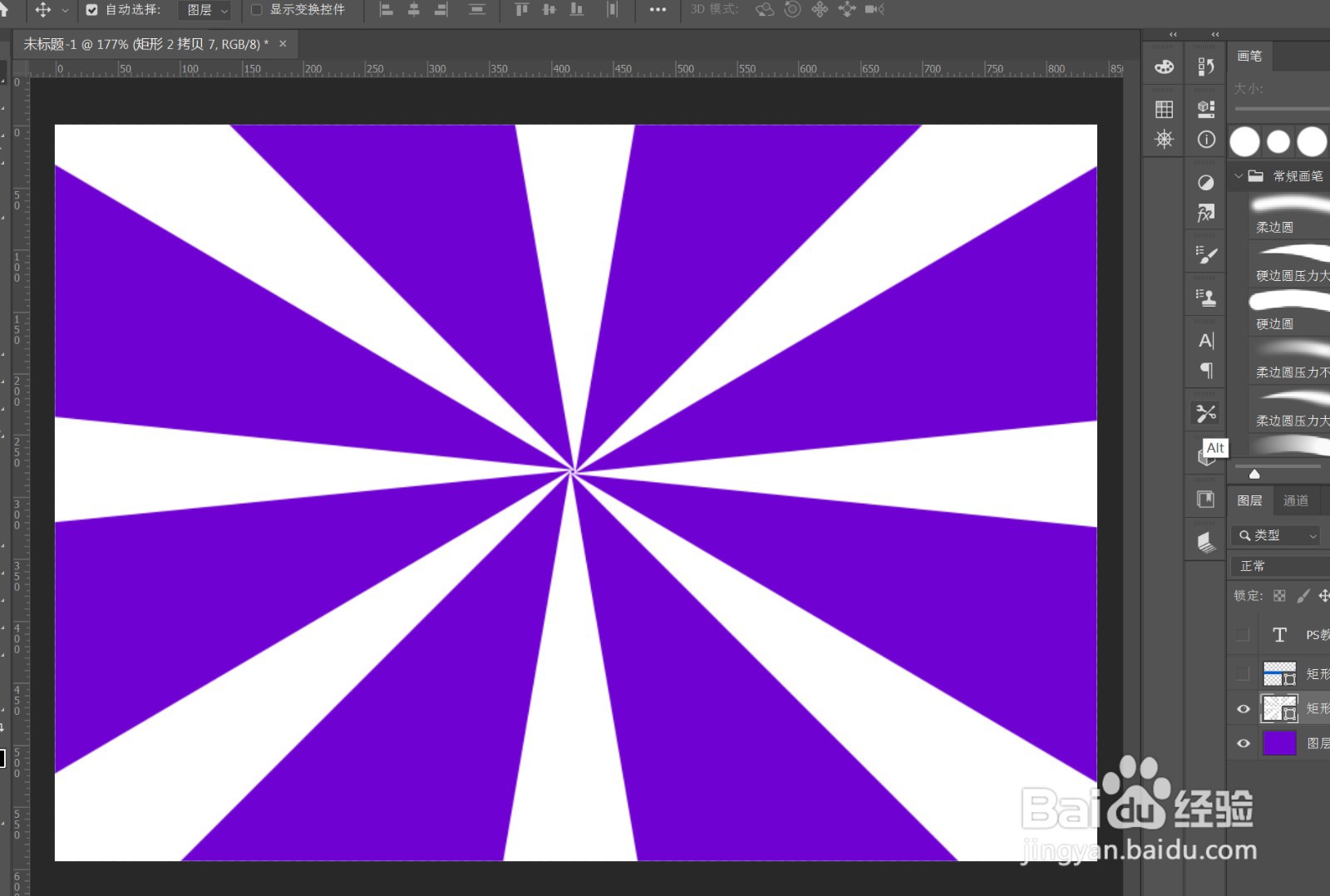This screenshot has height=896, width=1330.
Task: Show the hidden upper 矩形 layer
Action: click(1243, 672)
